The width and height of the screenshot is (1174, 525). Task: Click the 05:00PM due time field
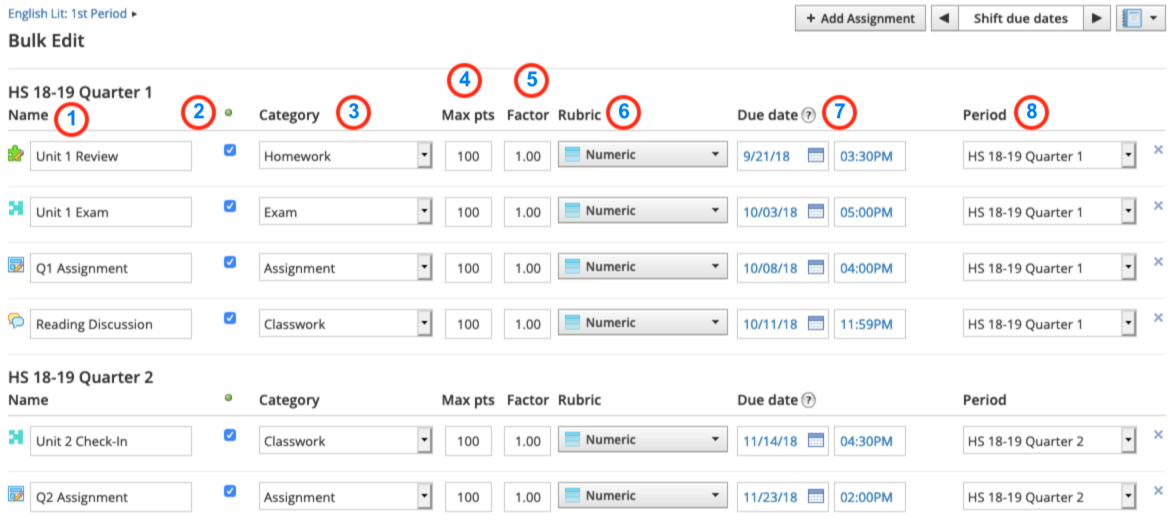[x=869, y=212]
